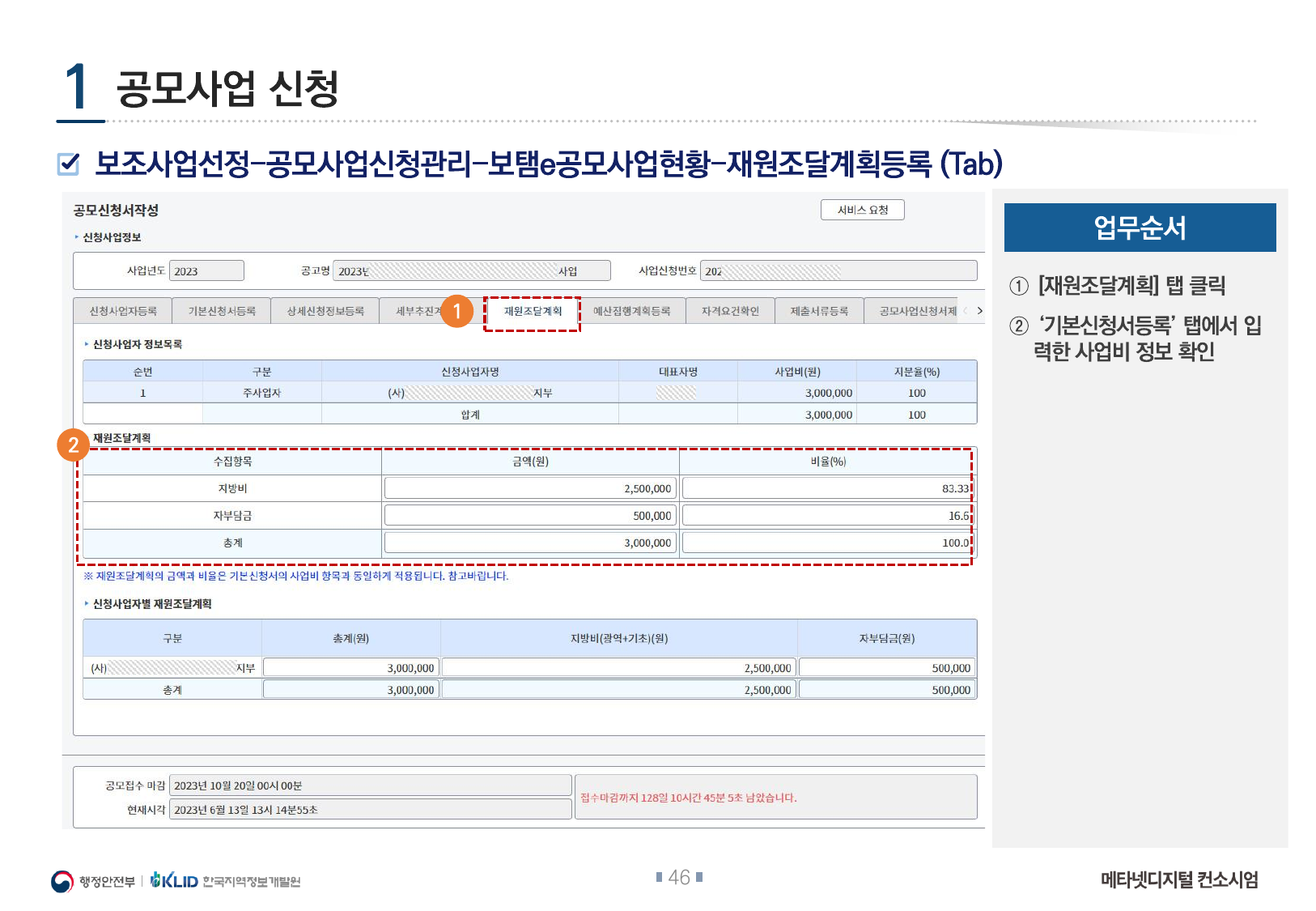Click the 사업년도 field showing 2023

(206, 271)
